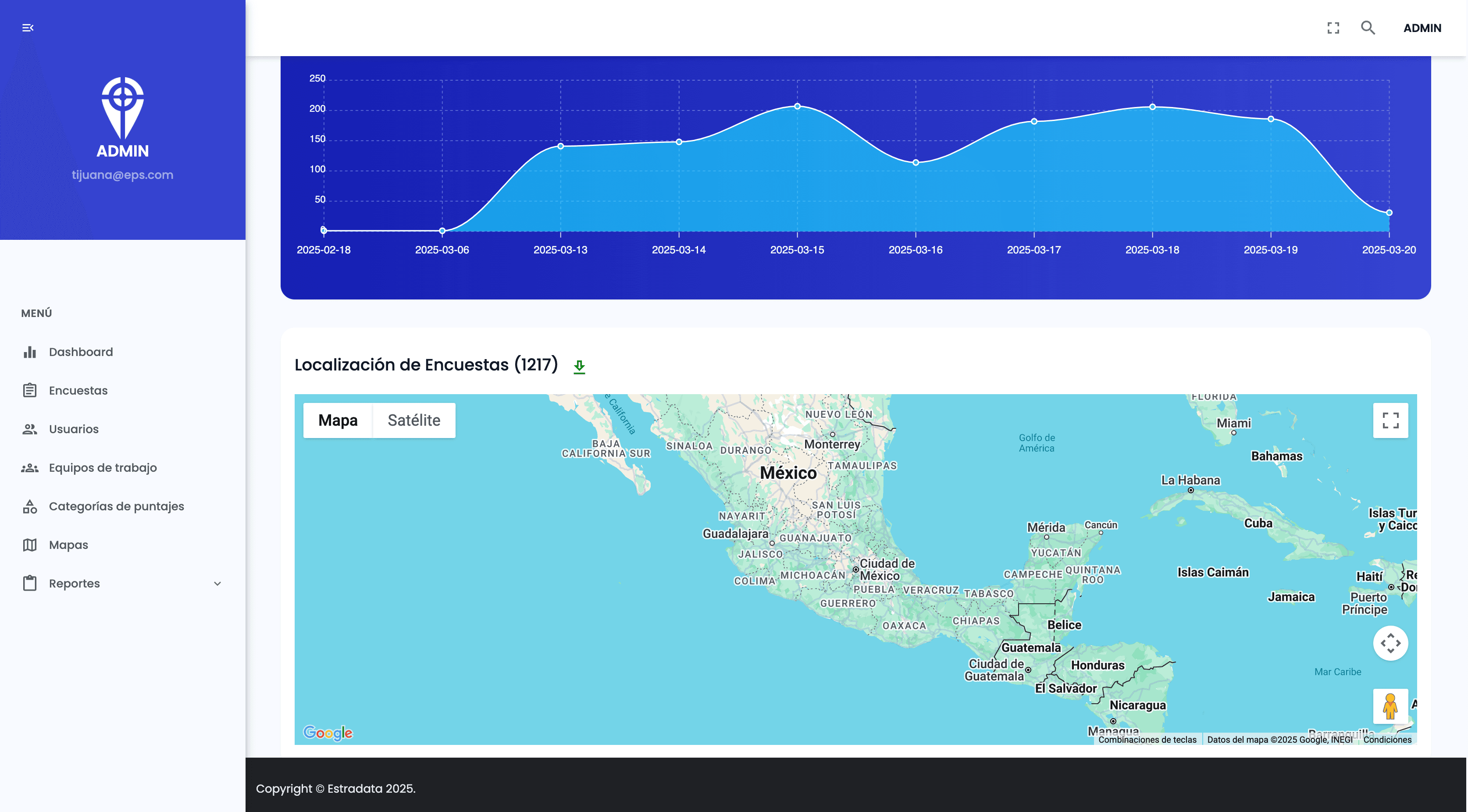This screenshot has height=812, width=1468.
Task: Click the fullscreen icon in top header
Action: click(x=1333, y=28)
